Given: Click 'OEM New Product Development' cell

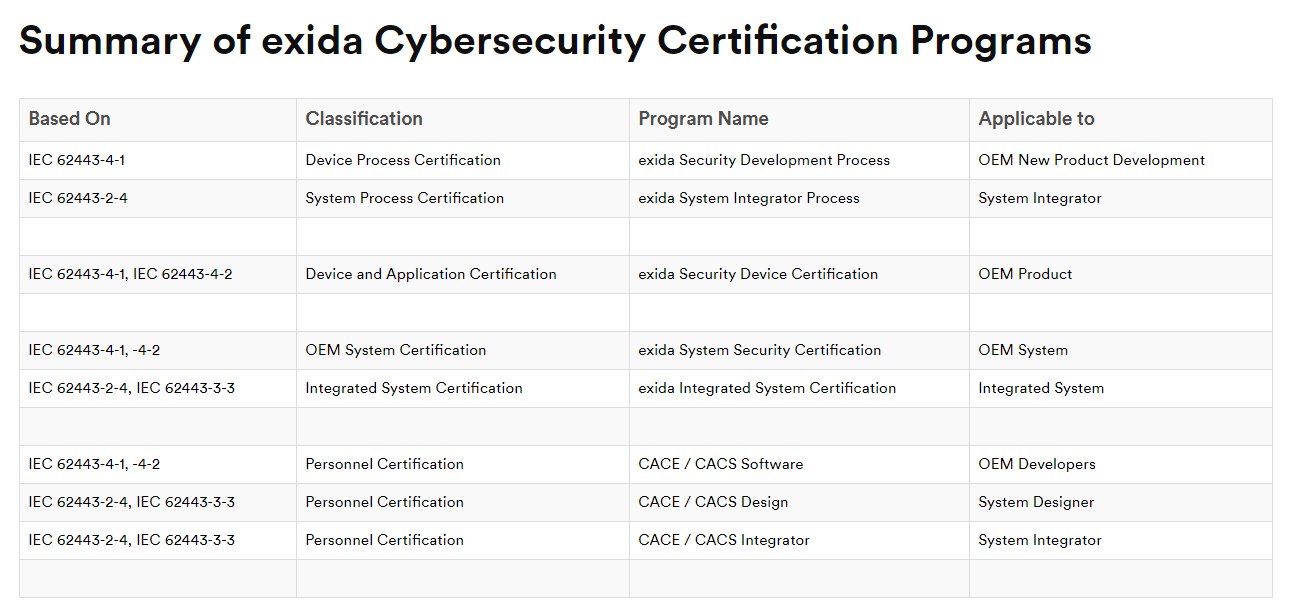Looking at the screenshot, I should coord(1121,160).
